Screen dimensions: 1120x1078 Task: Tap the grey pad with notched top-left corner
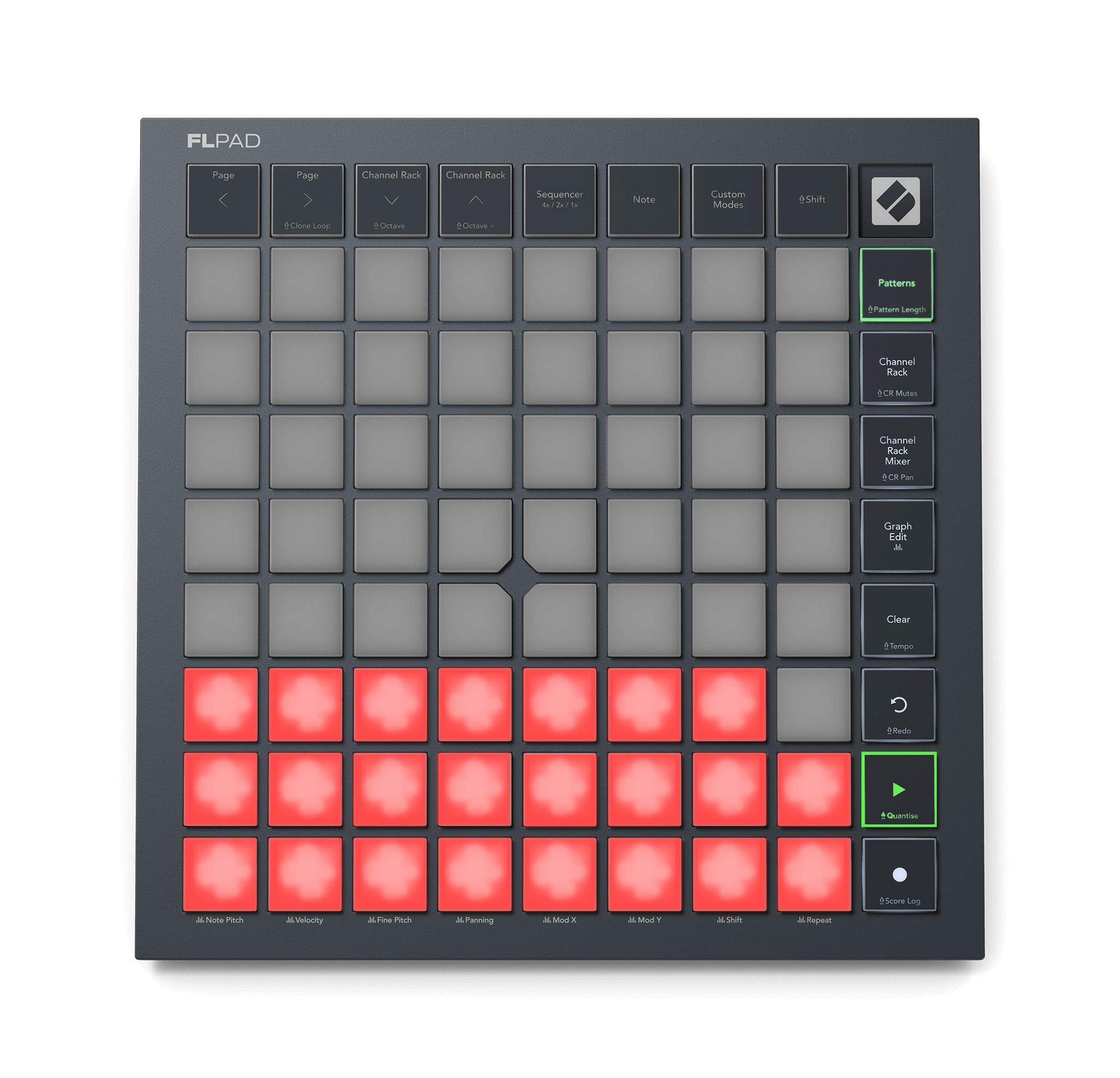click(561, 621)
